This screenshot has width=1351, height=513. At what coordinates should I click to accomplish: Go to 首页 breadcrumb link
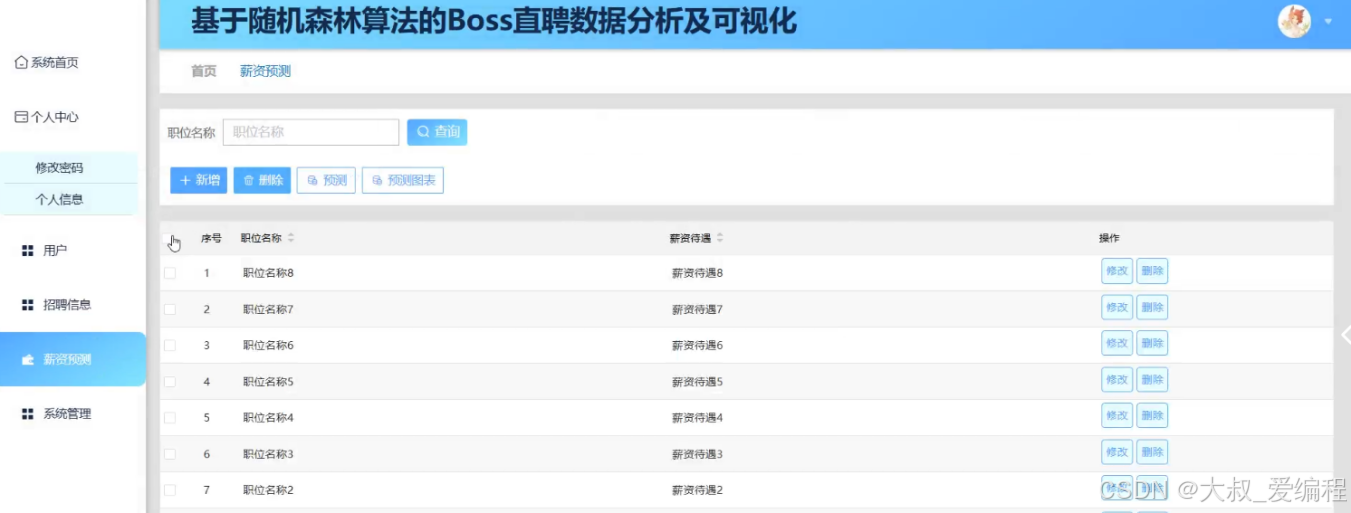(204, 71)
